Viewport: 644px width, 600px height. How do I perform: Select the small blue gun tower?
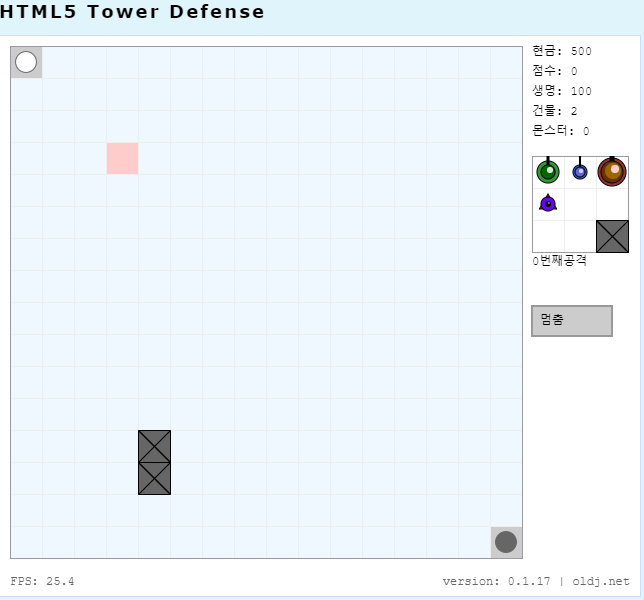580,170
